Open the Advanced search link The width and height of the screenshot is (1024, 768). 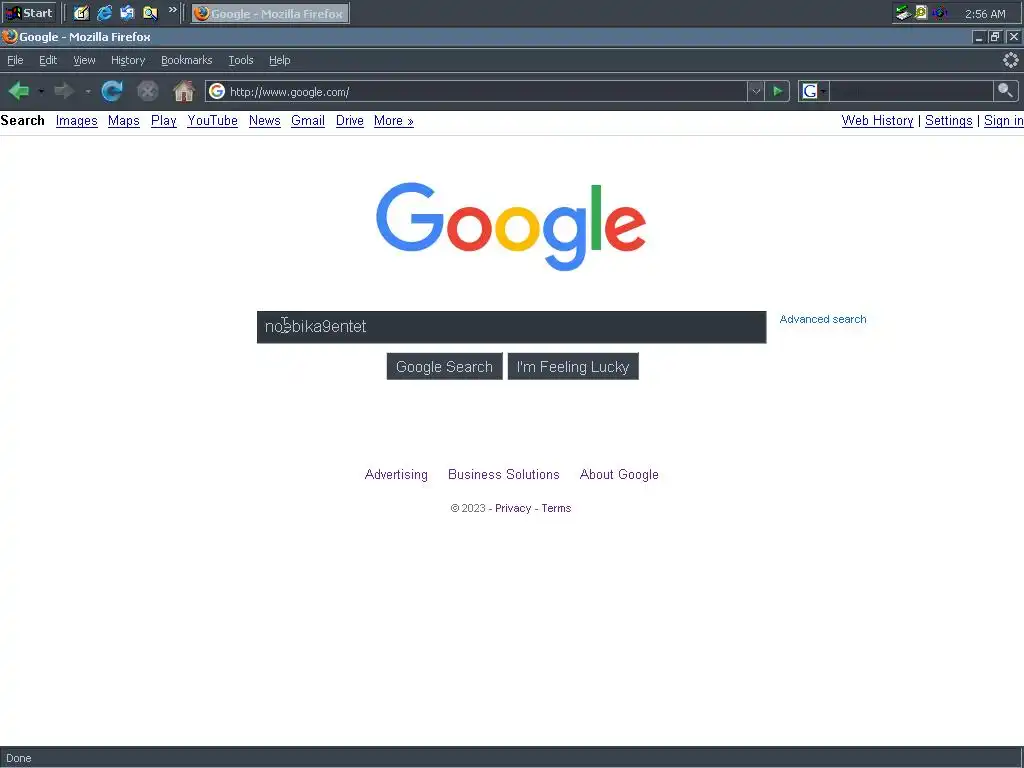(823, 319)
